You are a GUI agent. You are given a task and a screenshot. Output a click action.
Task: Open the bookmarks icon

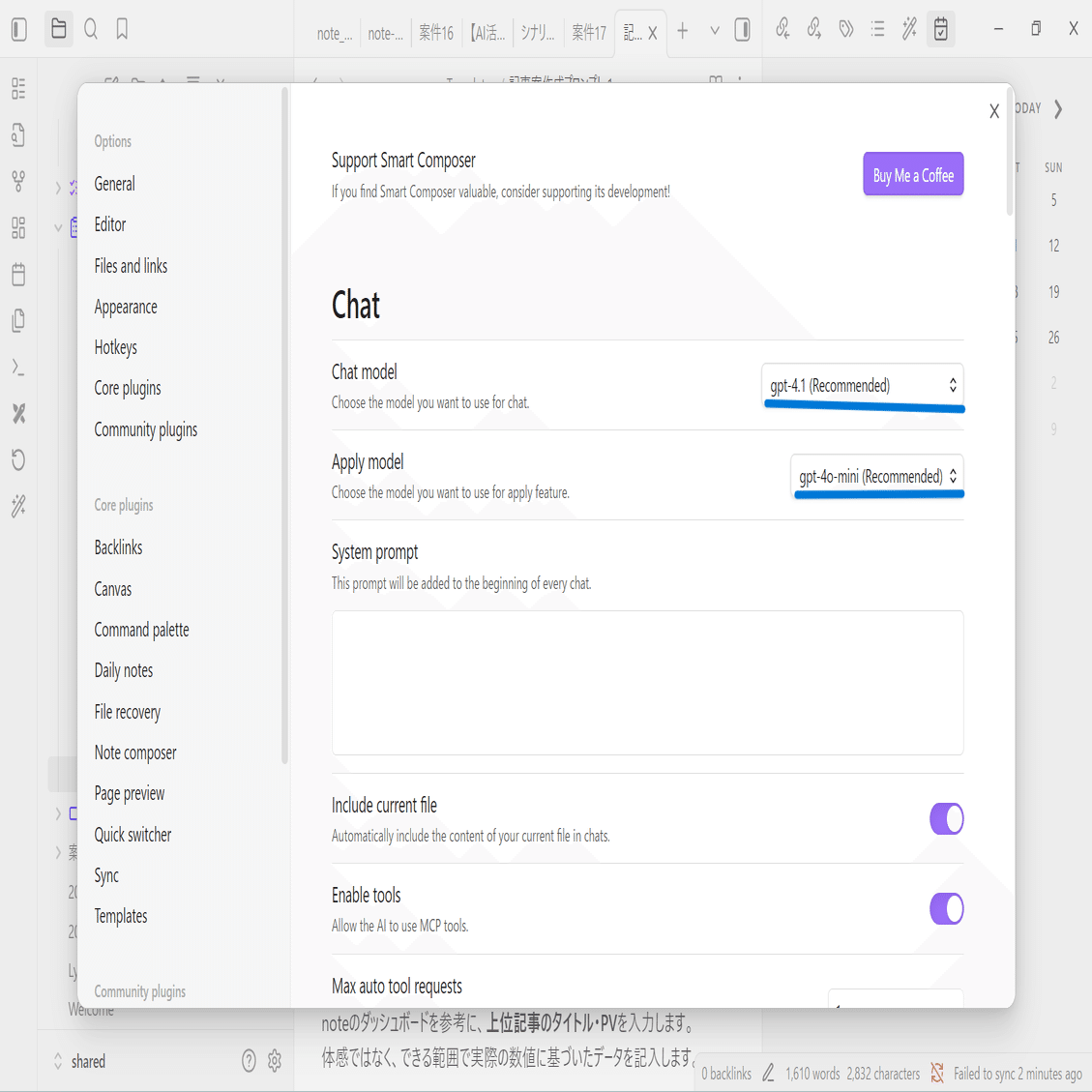(x=122, y=29)
